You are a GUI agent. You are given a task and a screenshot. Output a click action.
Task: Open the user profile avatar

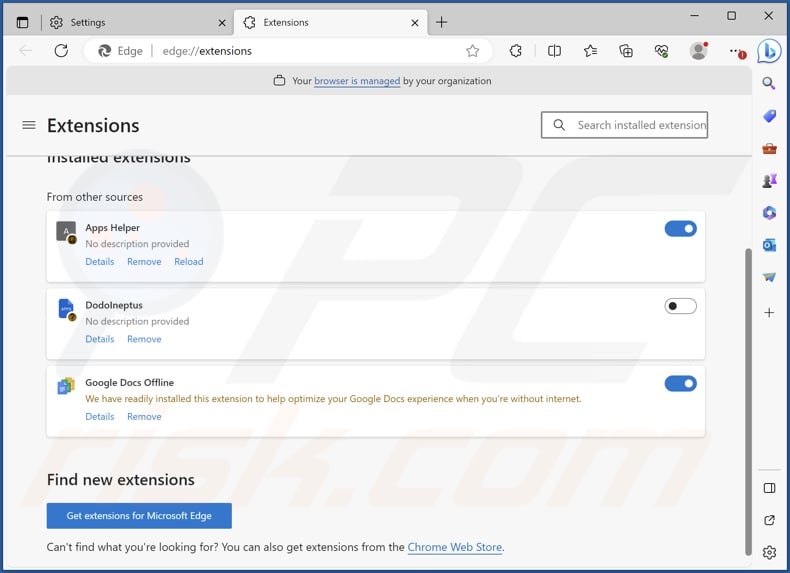698,51
